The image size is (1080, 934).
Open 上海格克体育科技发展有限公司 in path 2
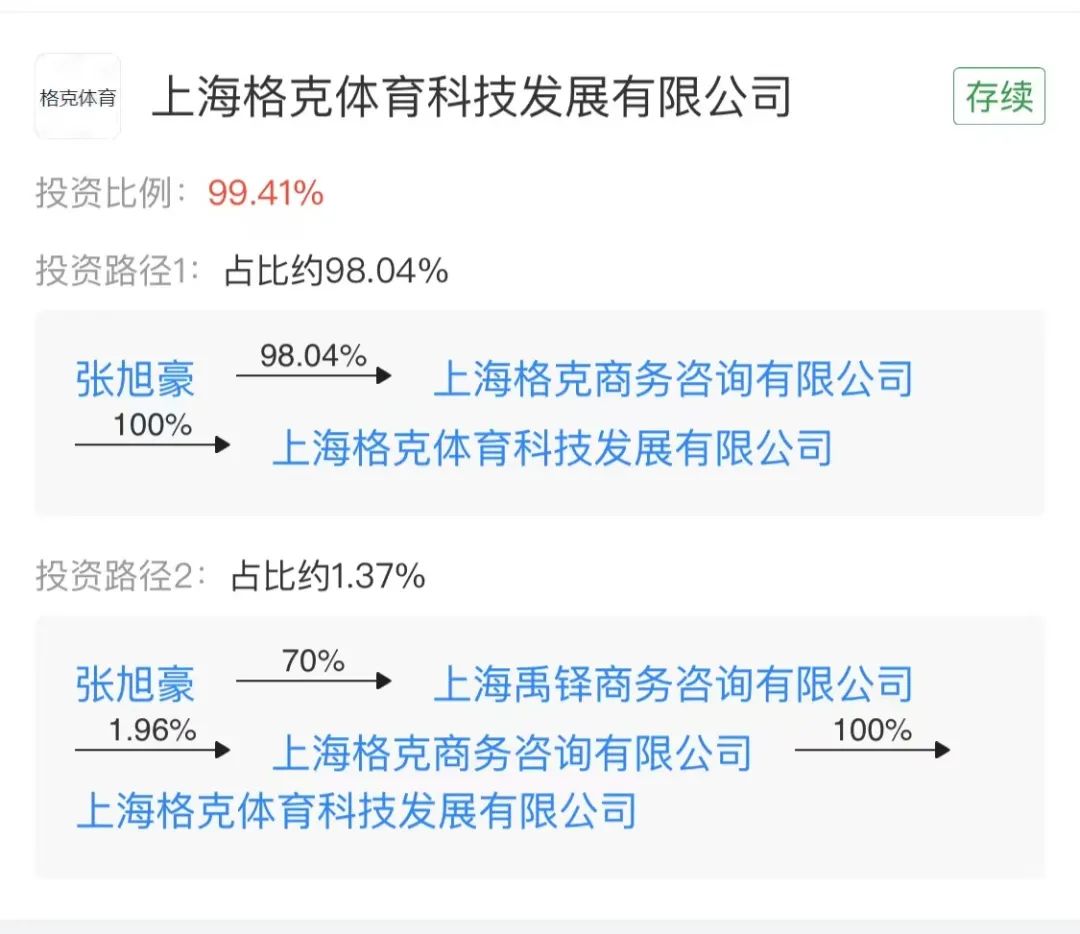356,810
